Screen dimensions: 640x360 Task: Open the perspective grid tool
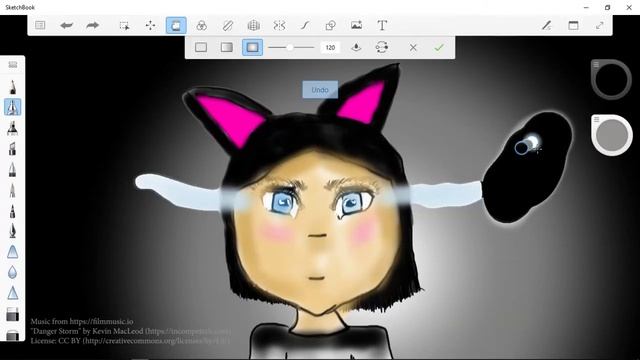click(253, 25)
